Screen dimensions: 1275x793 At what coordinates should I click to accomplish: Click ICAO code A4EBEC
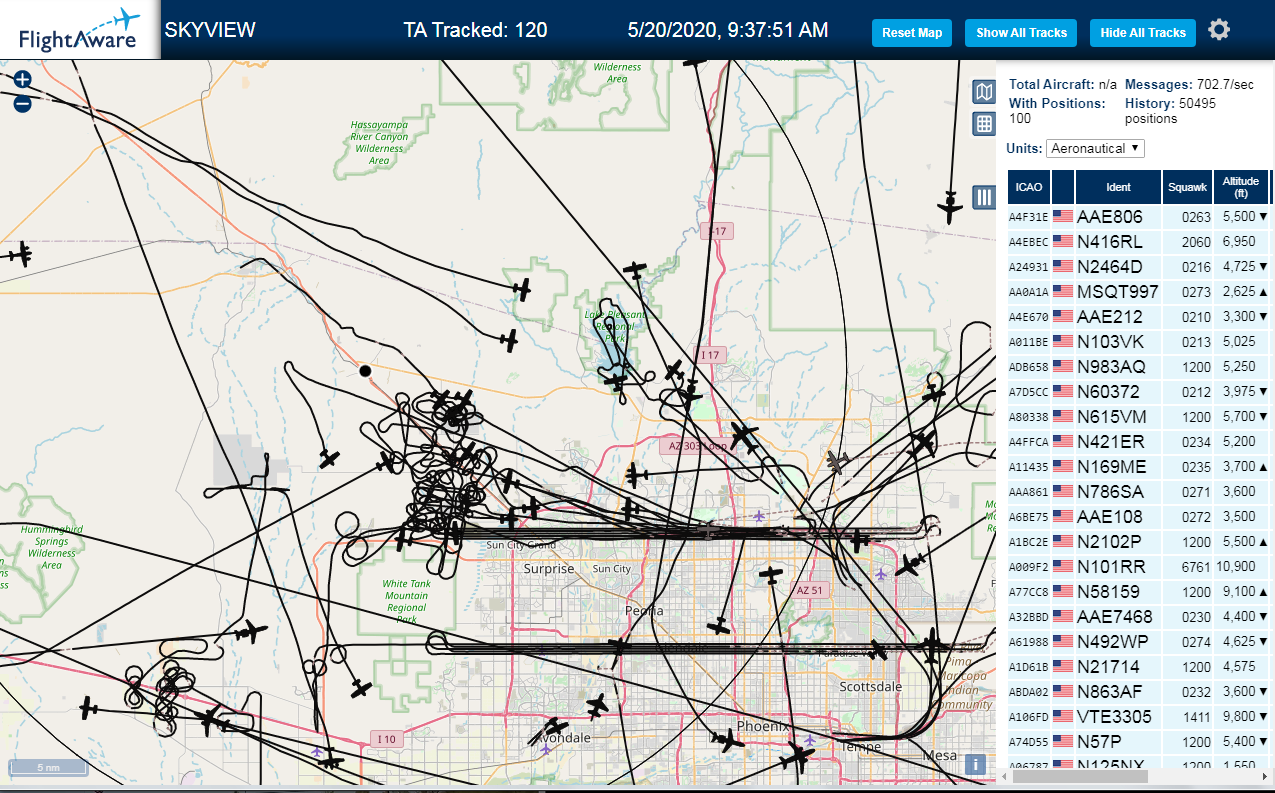1028,243
